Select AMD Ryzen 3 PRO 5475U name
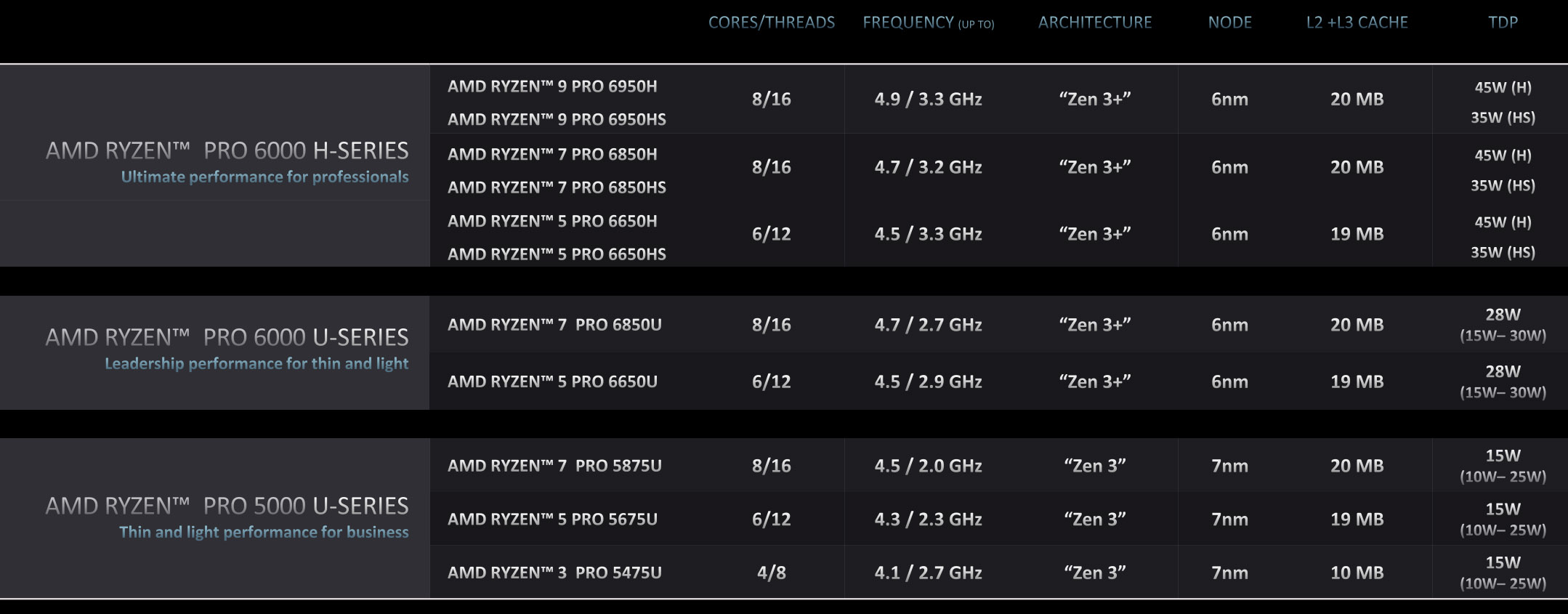The width and height of the screenshot is (1568, 614). point(554,573)
